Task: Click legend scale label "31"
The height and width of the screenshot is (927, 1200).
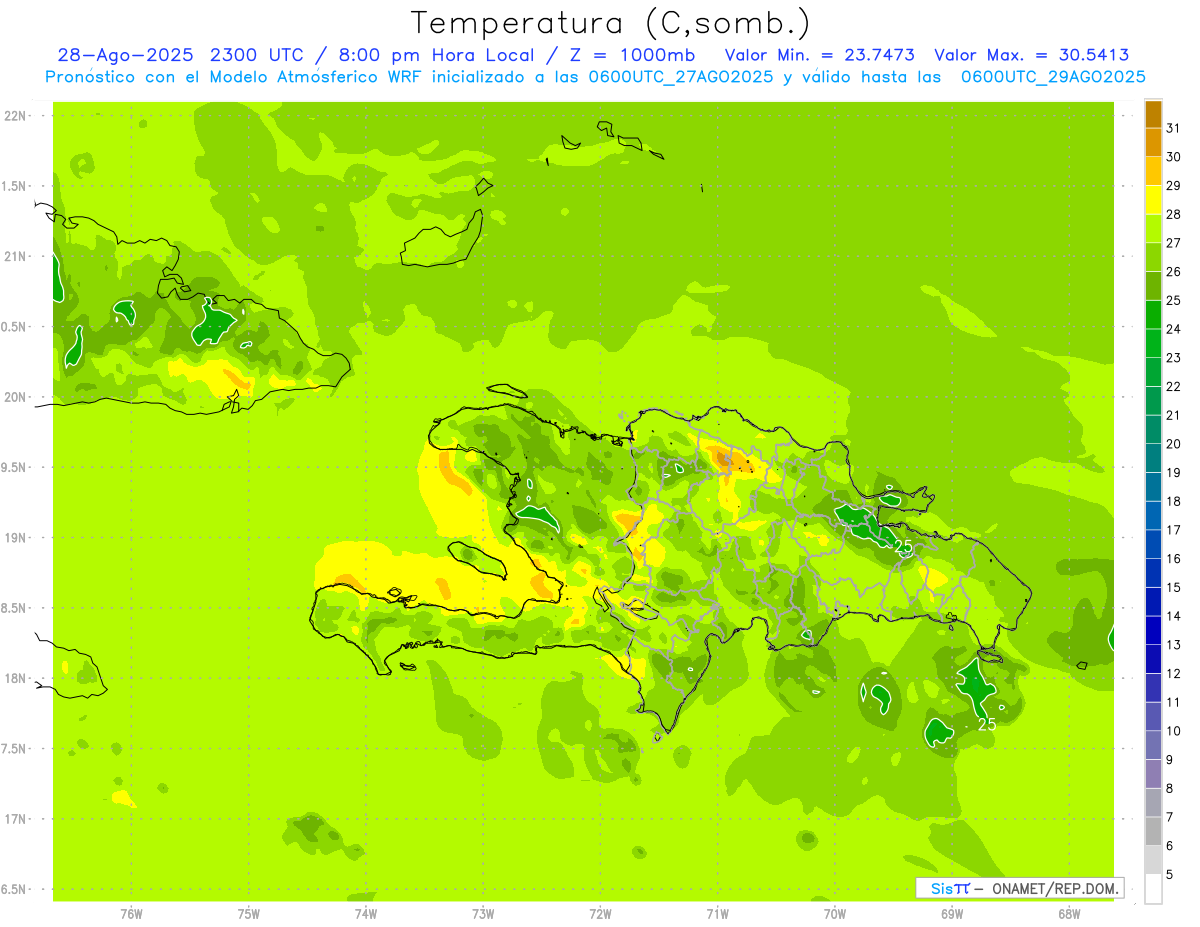Action: pyautogui.click(x=1173, y=128)
